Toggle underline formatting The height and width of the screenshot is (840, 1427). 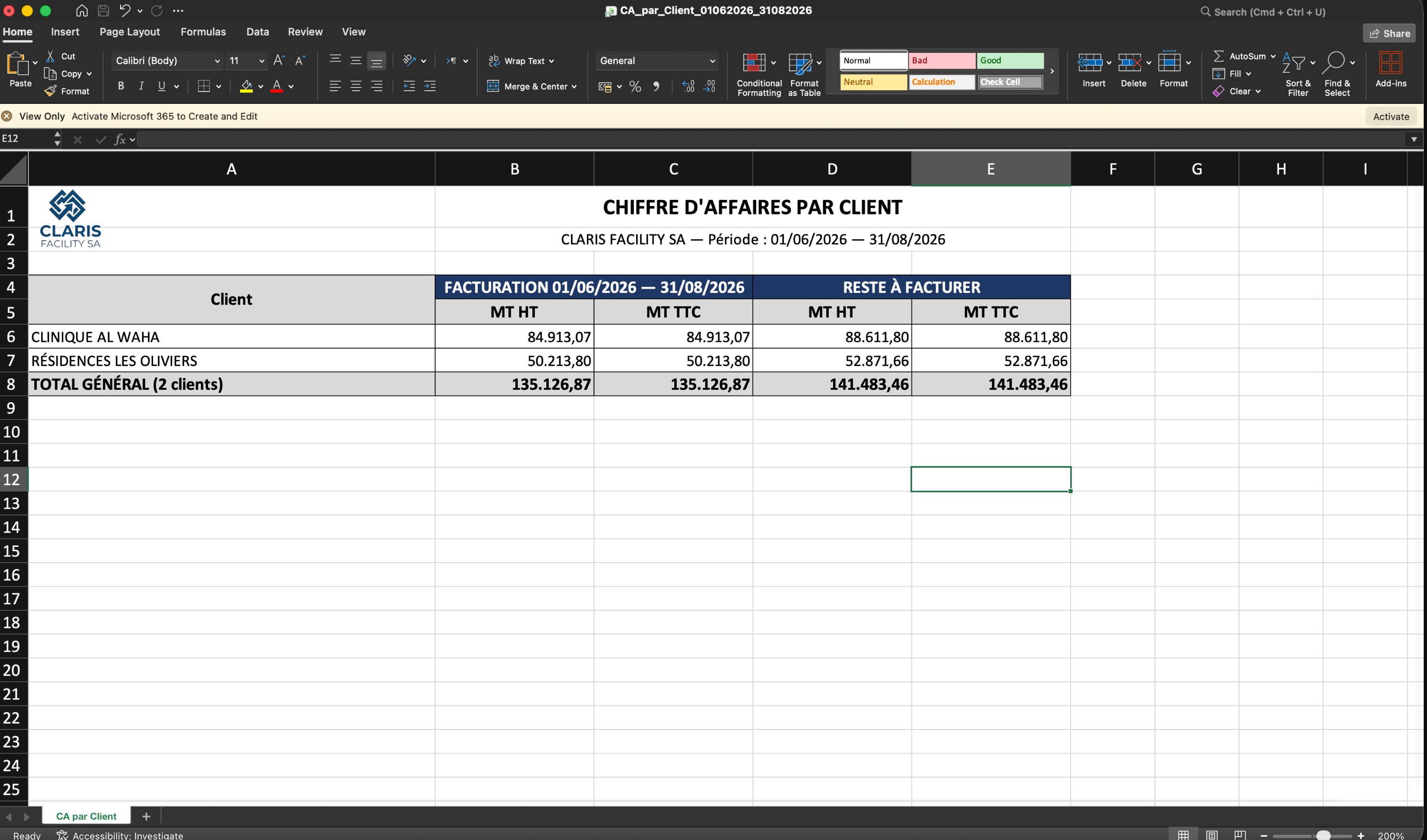[x=162, y=86]
